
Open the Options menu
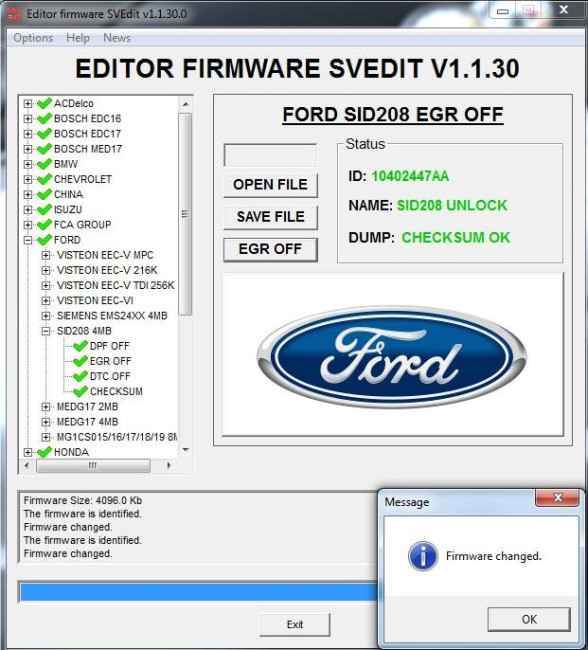[33, 38]
